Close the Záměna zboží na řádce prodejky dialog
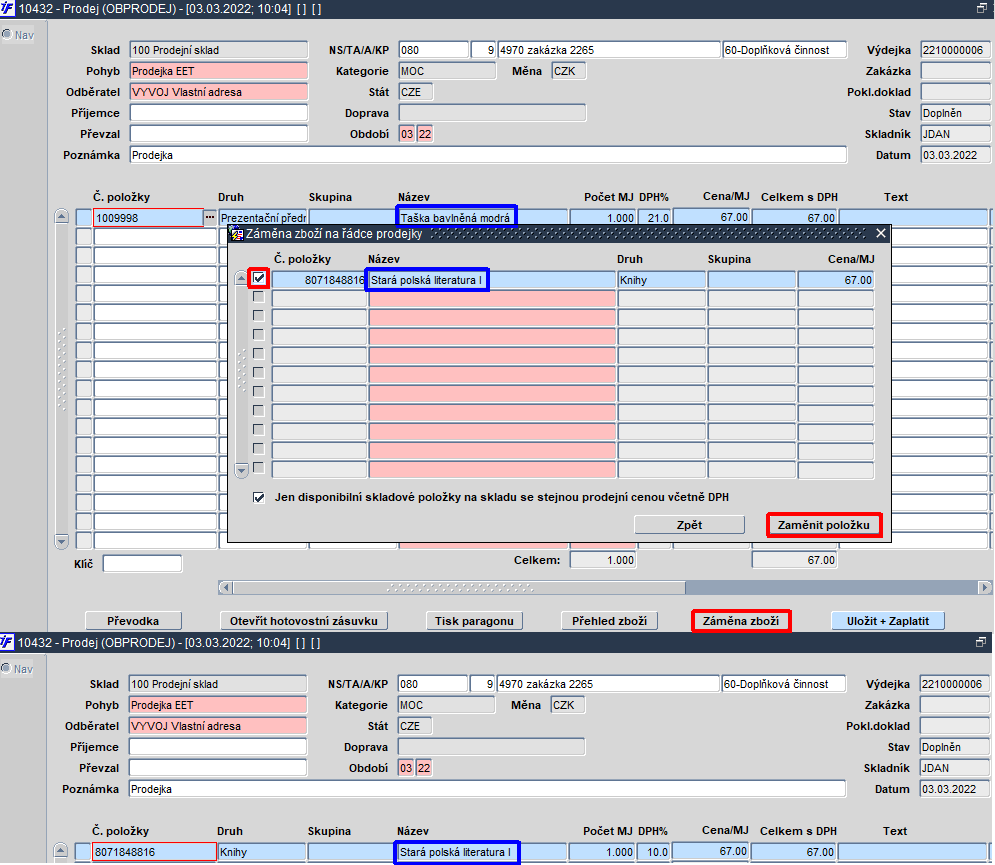 pos(881,234)
